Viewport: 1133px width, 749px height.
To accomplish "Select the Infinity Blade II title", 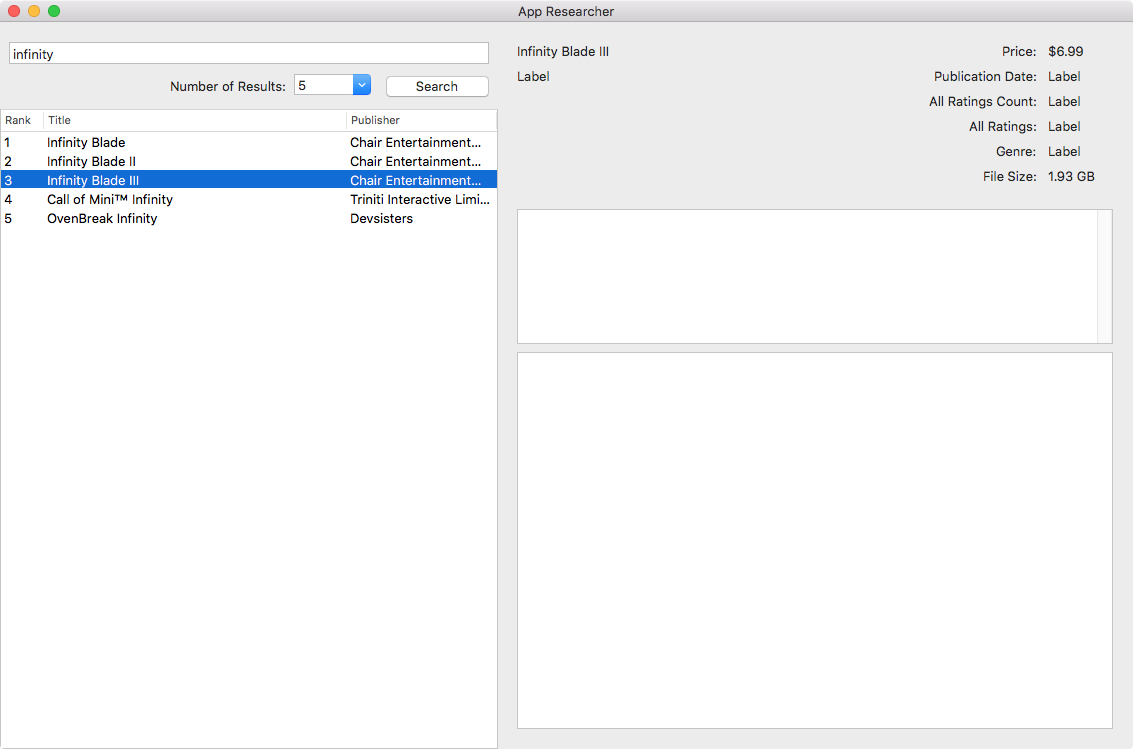I will [x=91, y=161].
